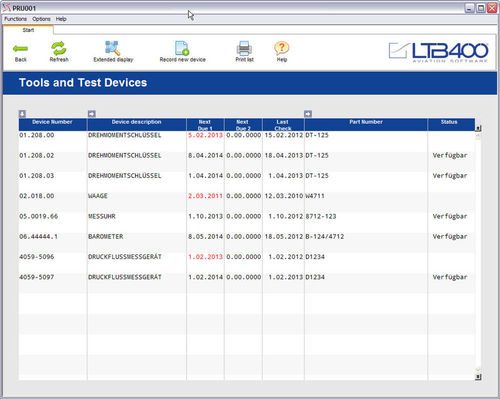Image resolution: width=500 pixels, height=399 pixels.
Task: Click the WAAGE device description
Action: point(98,196)
